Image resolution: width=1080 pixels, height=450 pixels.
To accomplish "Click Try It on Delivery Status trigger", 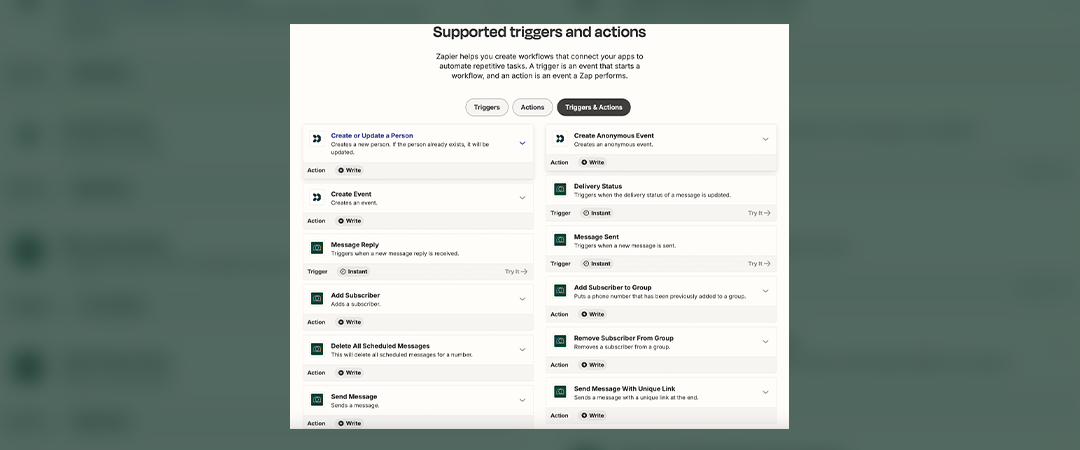I will [x=759, y=213].
